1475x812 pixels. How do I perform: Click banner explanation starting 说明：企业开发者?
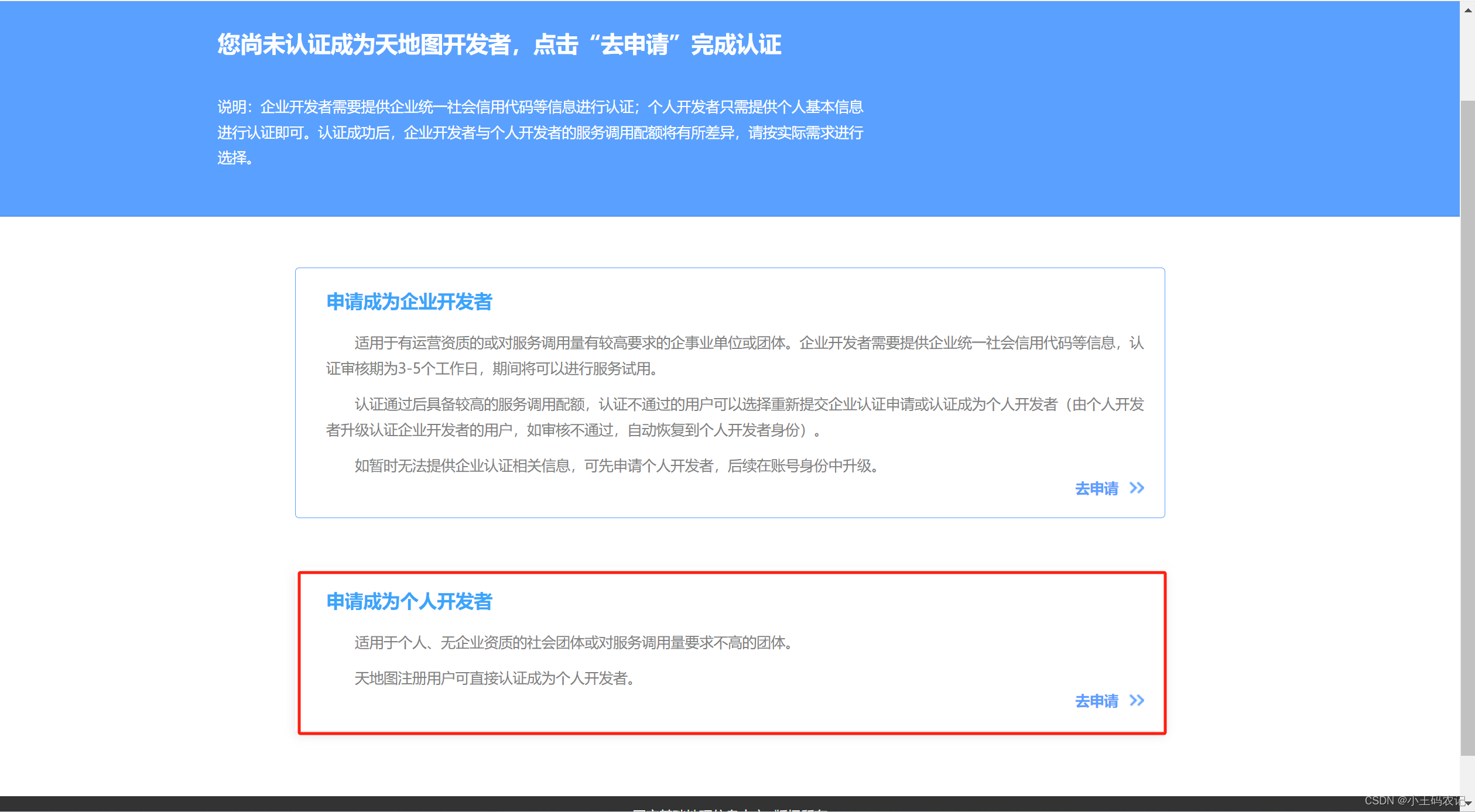click(x=540, y=132)
